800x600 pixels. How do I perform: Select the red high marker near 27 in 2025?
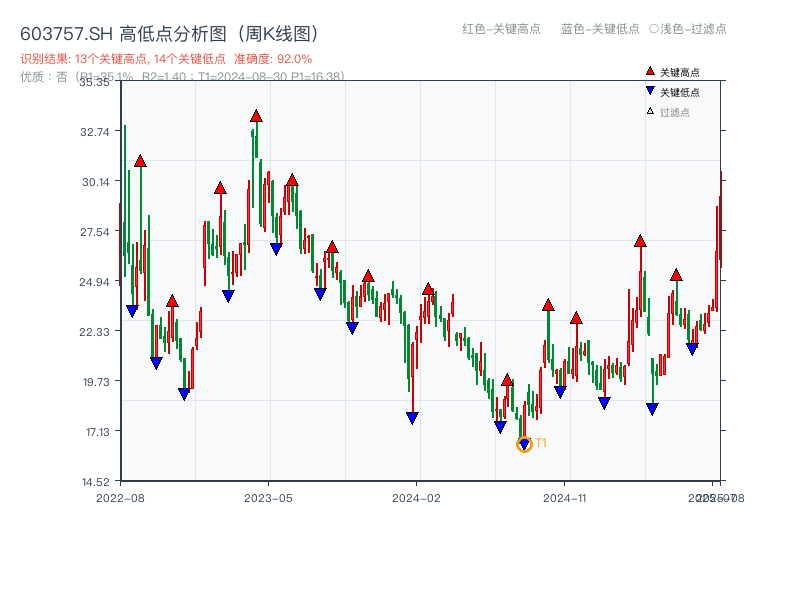(x=640, y=241)
